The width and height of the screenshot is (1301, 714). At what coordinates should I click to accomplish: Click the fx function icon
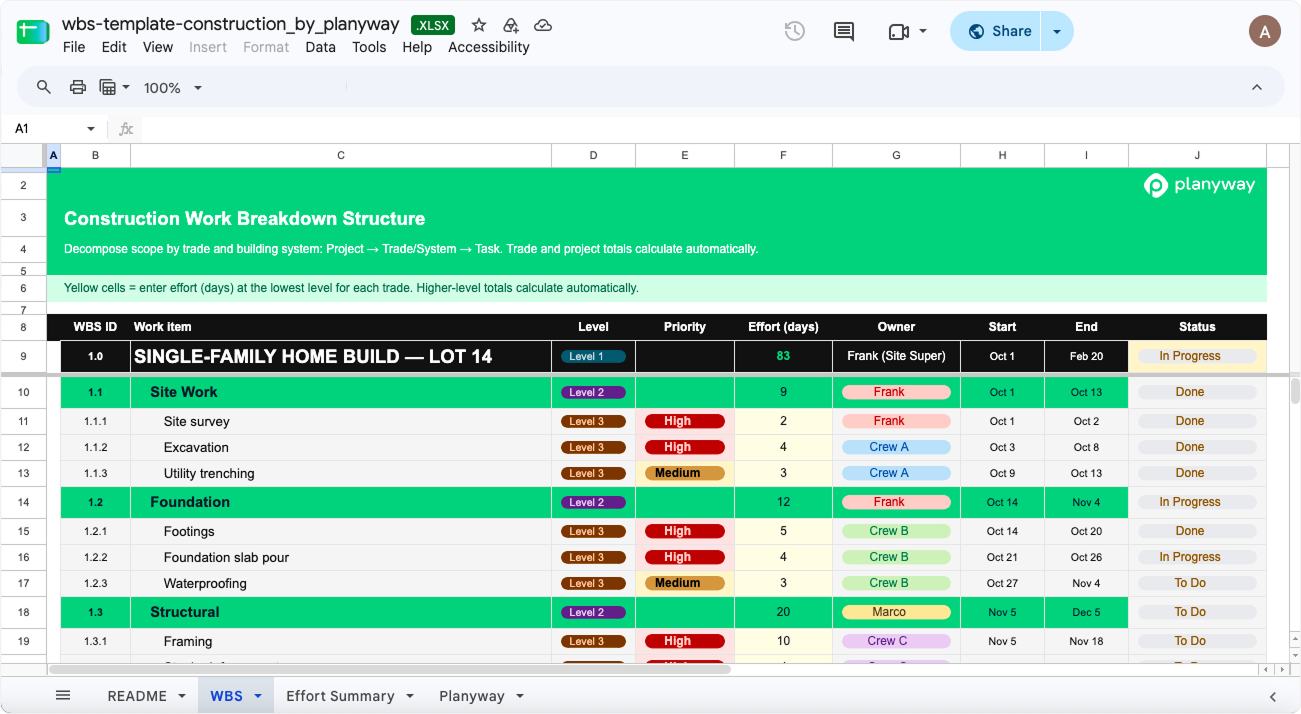click(x=126, y=129)
